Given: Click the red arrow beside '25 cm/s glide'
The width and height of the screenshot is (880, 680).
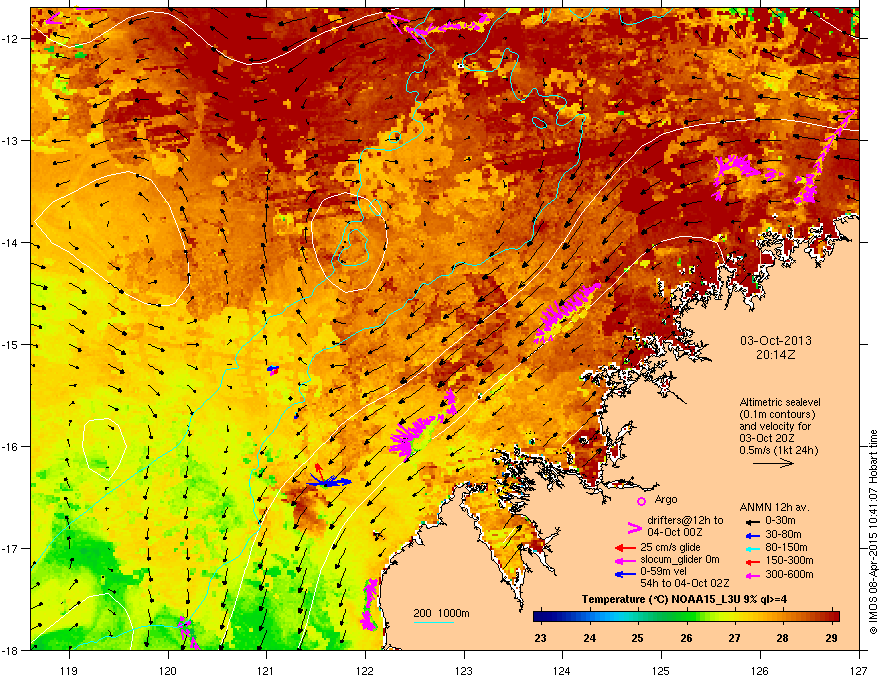Looking at the screenshot, I should pyautogui.click(x=626, y=548).
